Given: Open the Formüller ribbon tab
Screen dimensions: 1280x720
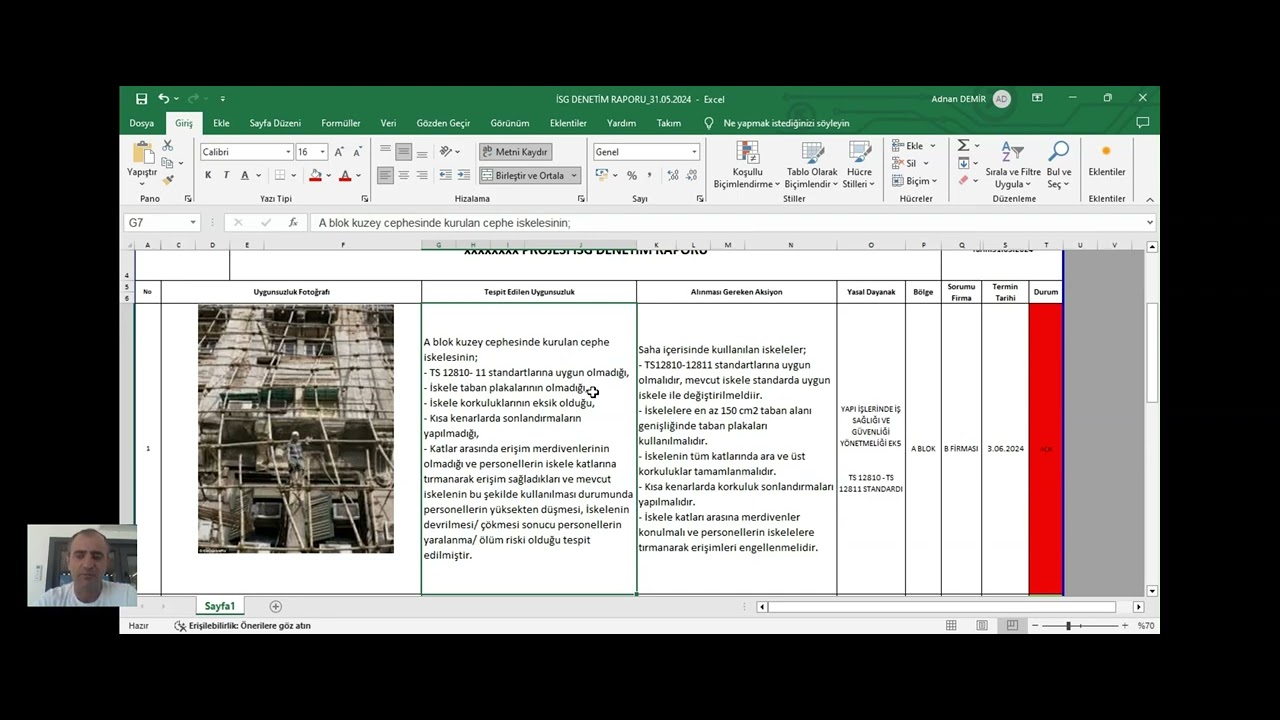Looking at the screenshot, I should click(x=340, y=123).
